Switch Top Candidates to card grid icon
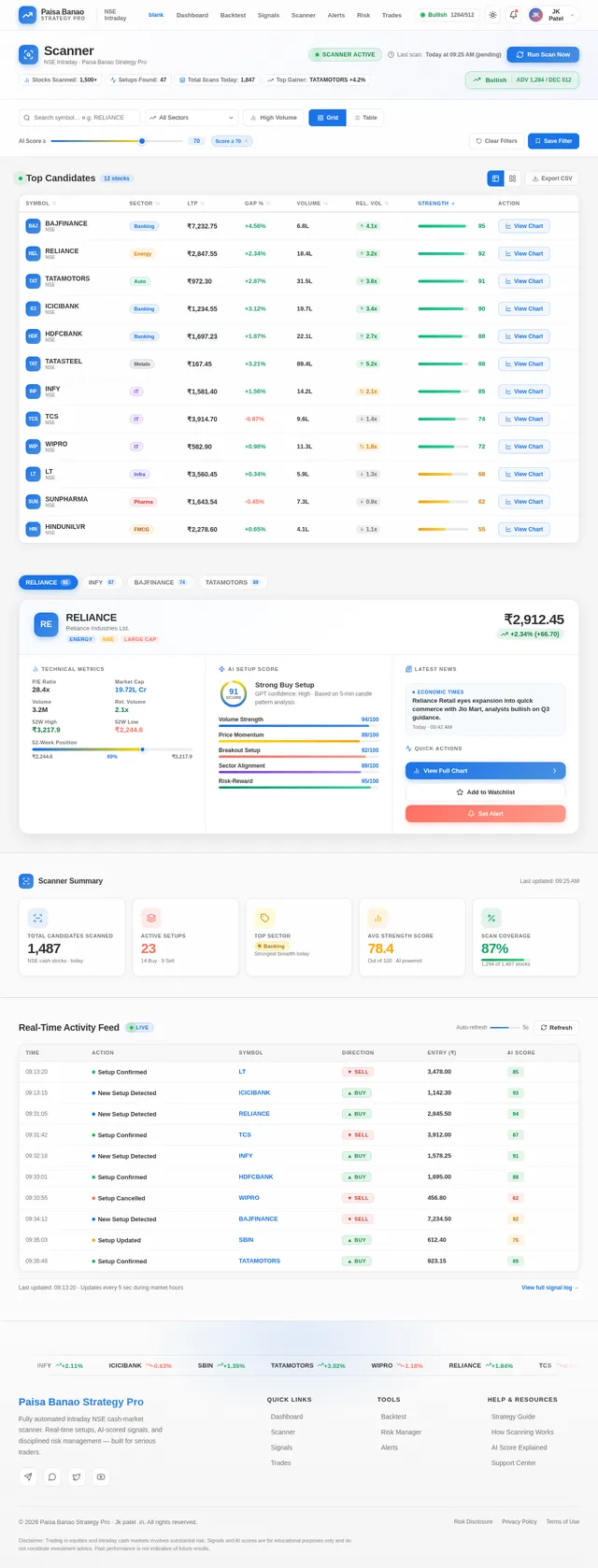The width and height of the screenshot is (598, 1568). [513, 178]
